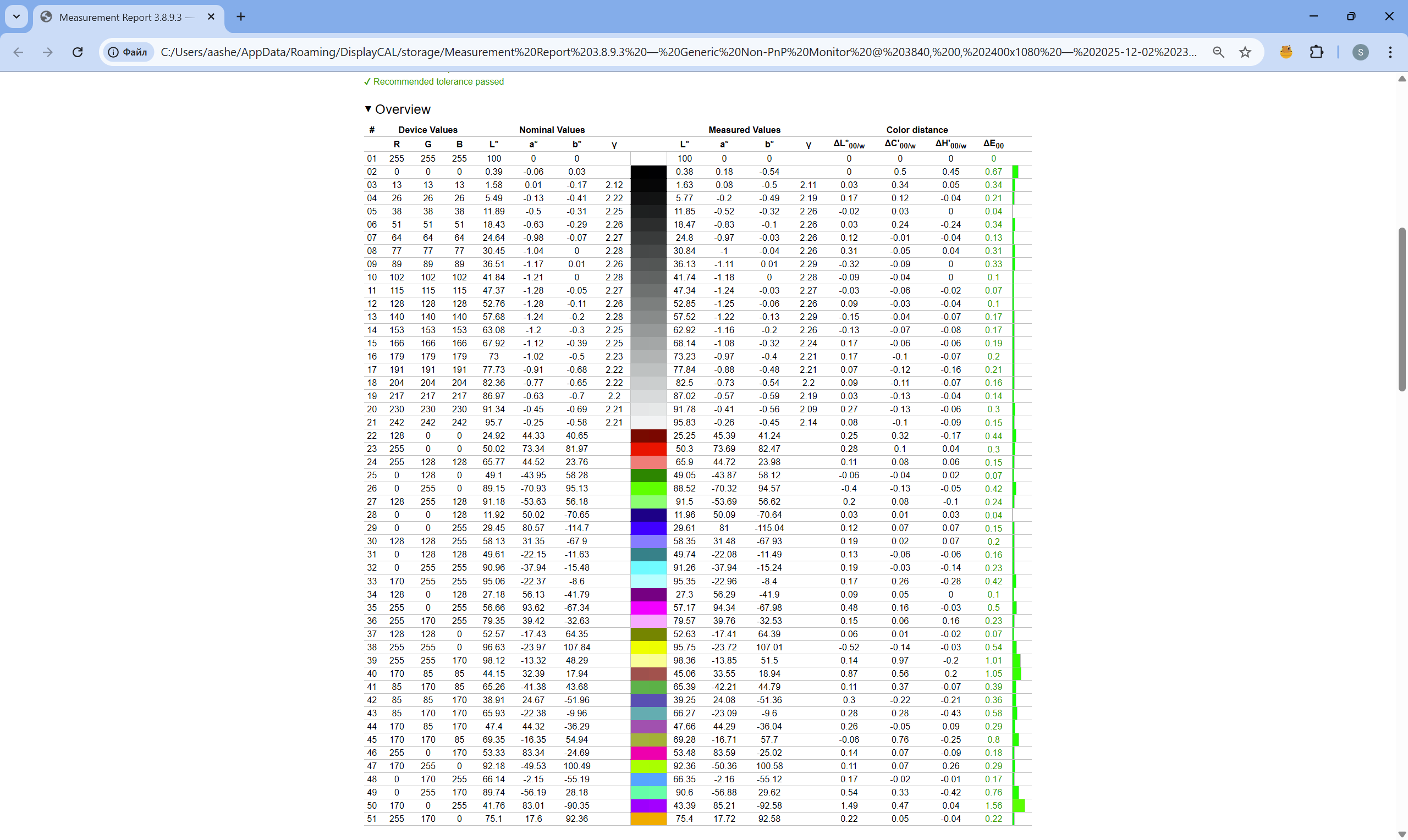1408x840 pixels.
Task: Click the yellow swatch in row 38
Action: (x=648, y=647)
